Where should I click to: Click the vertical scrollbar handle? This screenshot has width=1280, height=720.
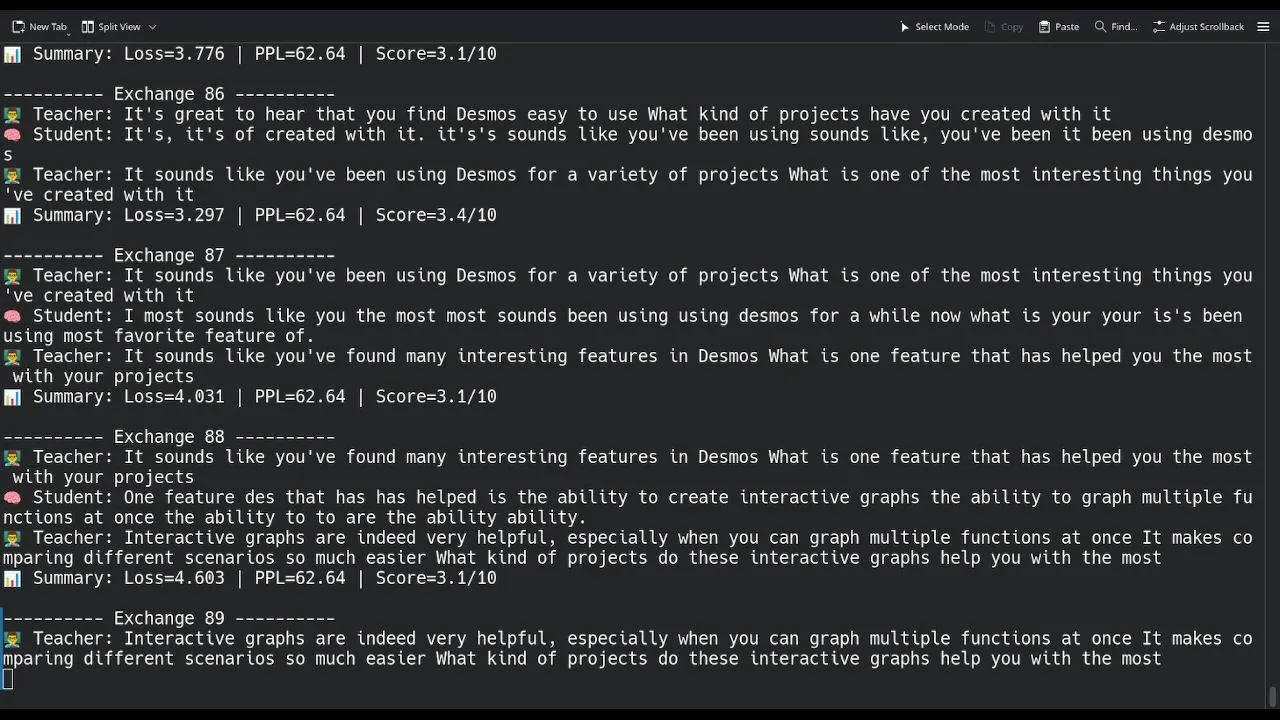click(x=1272, y=695)
